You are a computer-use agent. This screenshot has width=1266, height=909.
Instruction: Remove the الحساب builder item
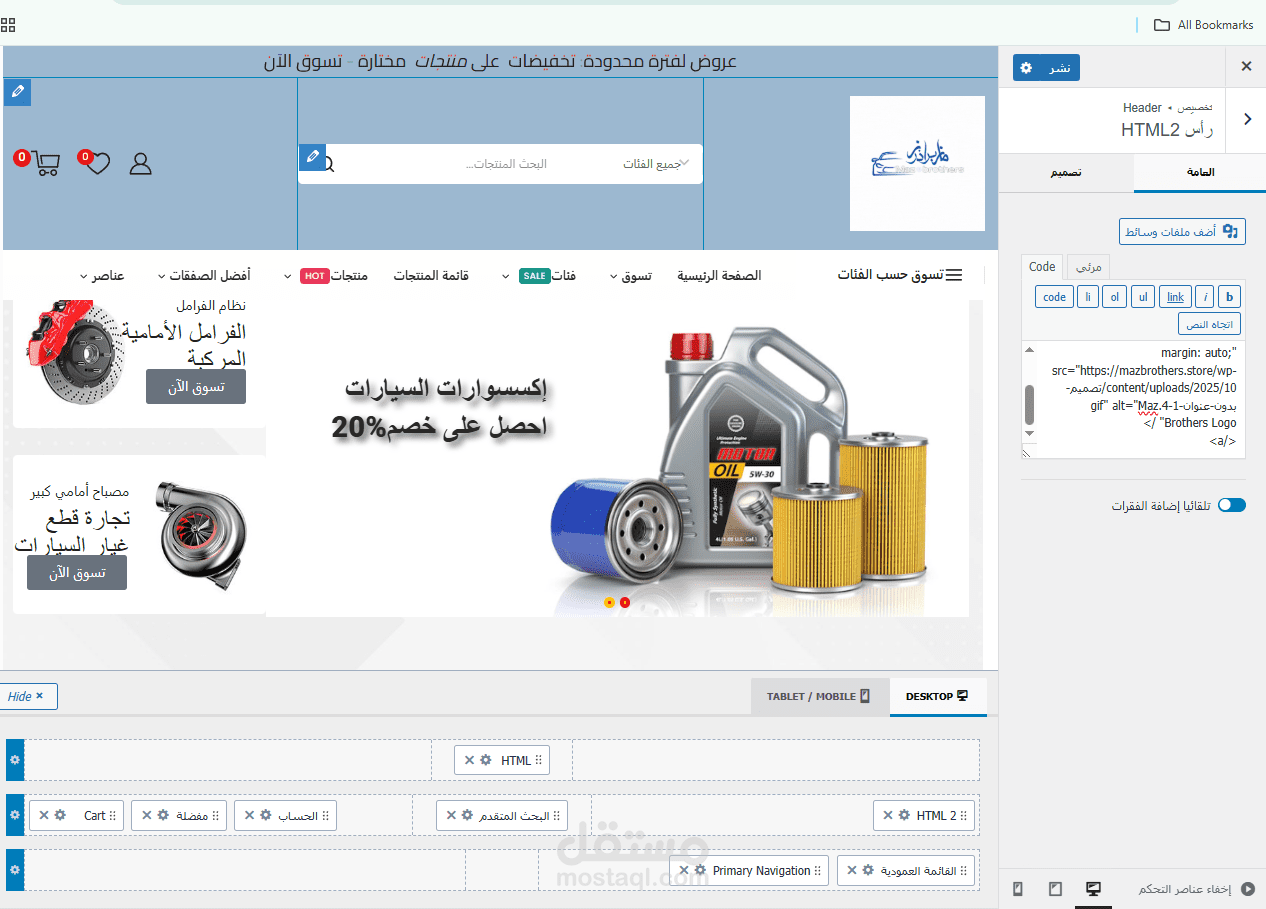tap(249, 815)
